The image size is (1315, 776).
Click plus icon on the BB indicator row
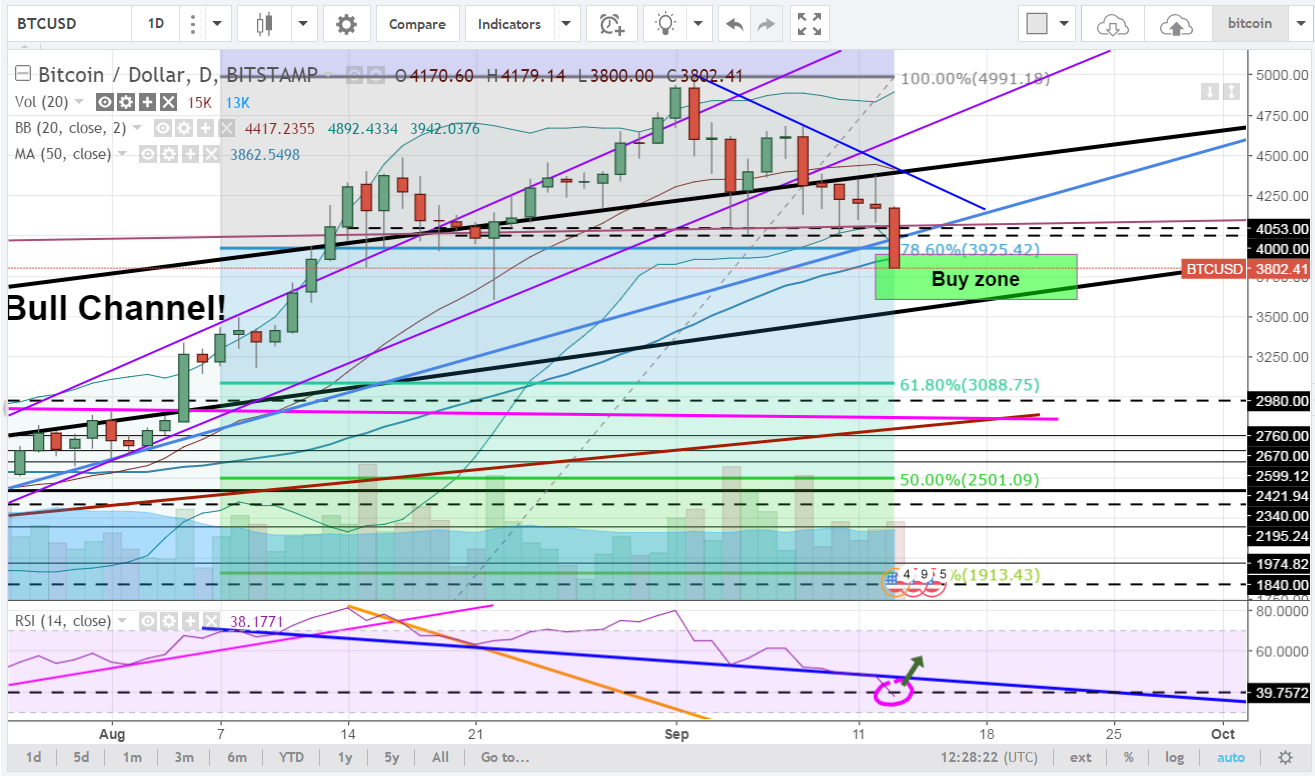[204, 128]
